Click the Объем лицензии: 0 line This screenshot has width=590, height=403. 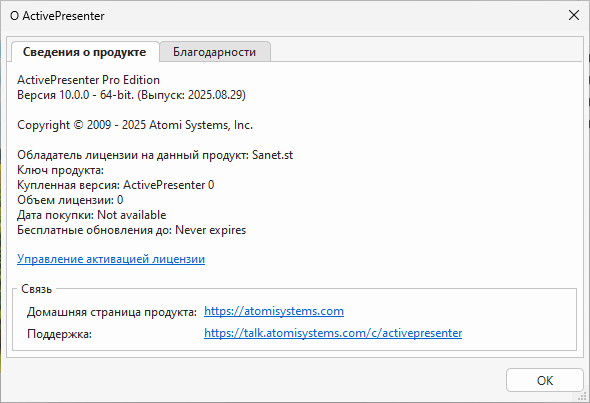[x=70, y=200]
